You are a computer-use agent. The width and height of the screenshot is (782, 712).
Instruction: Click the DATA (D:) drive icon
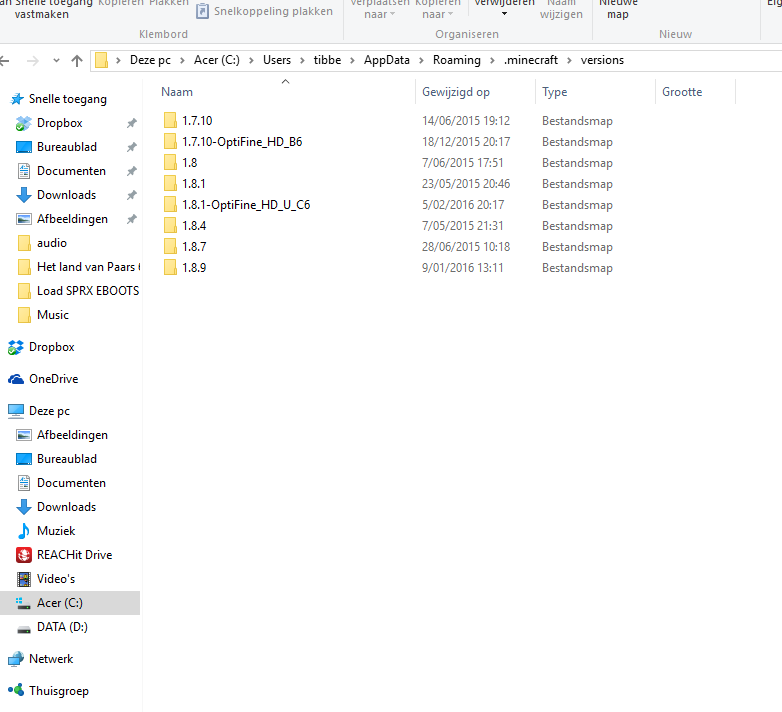(x=24, y=629)
